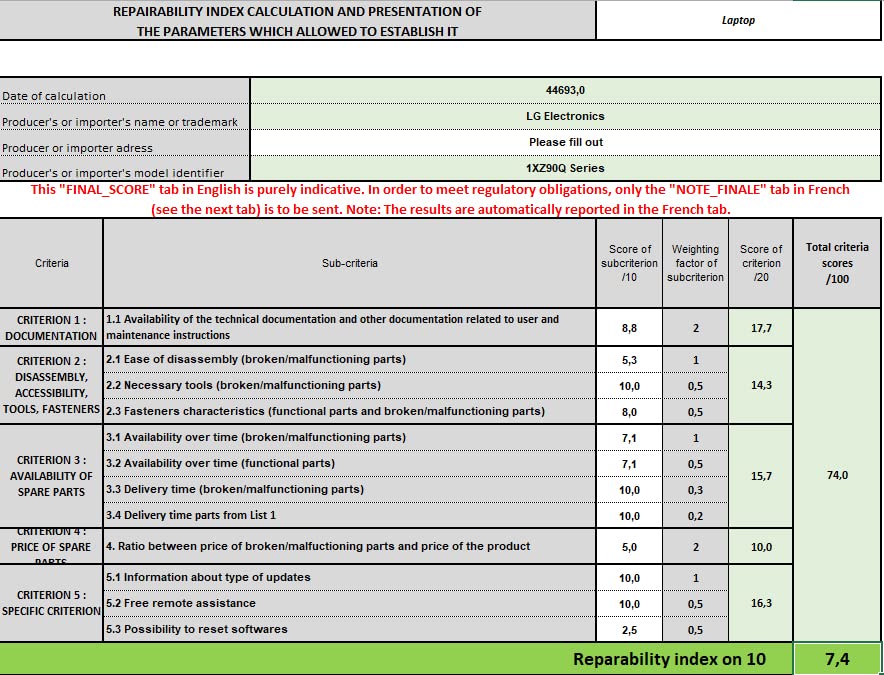Select the 'Total criteria scores /100' header
The height and width of the screenshot is (675, 884).
[x=837, y=263]
